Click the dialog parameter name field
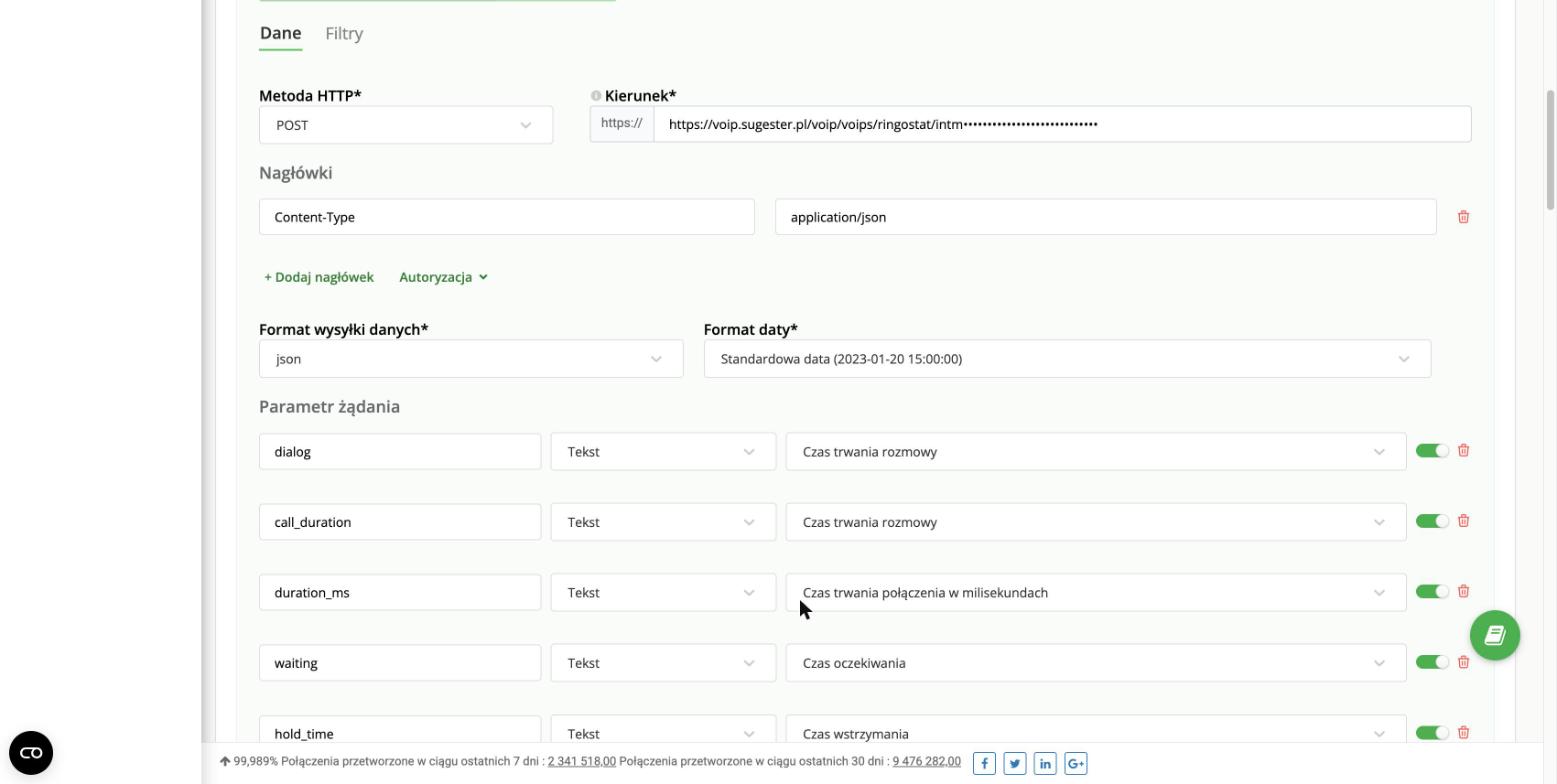1557x784 pixels. (x=400, y=452)
